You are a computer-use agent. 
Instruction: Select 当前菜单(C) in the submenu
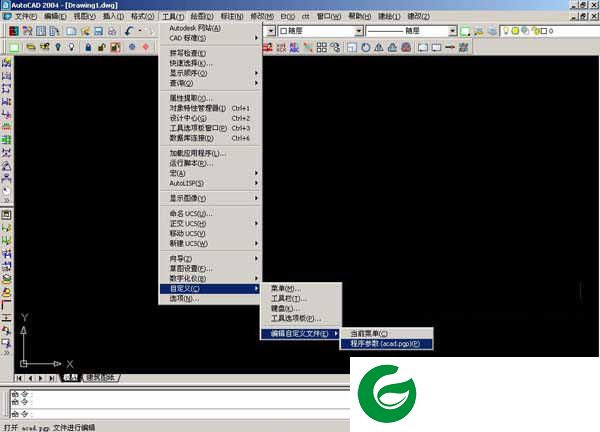click(386, 334)
